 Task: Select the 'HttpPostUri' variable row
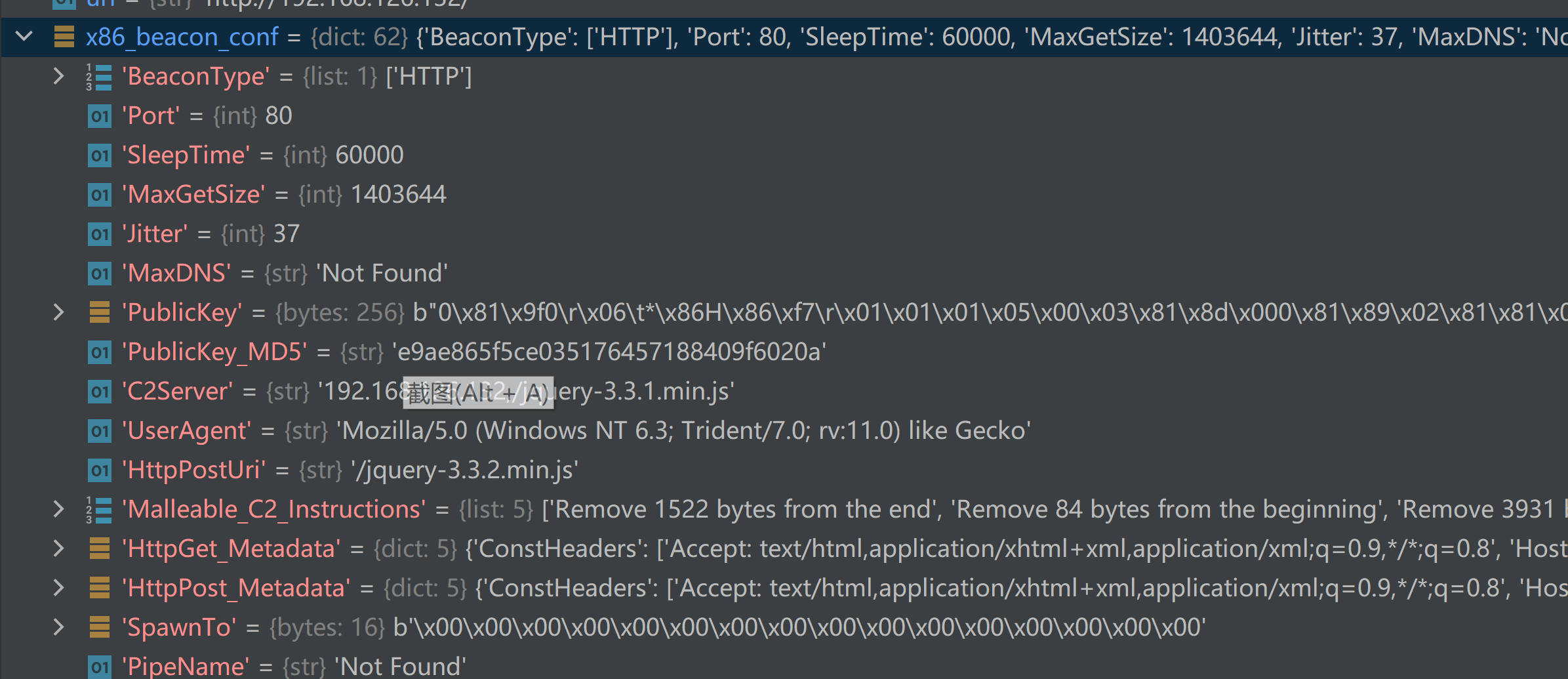[x=784, y=470]
